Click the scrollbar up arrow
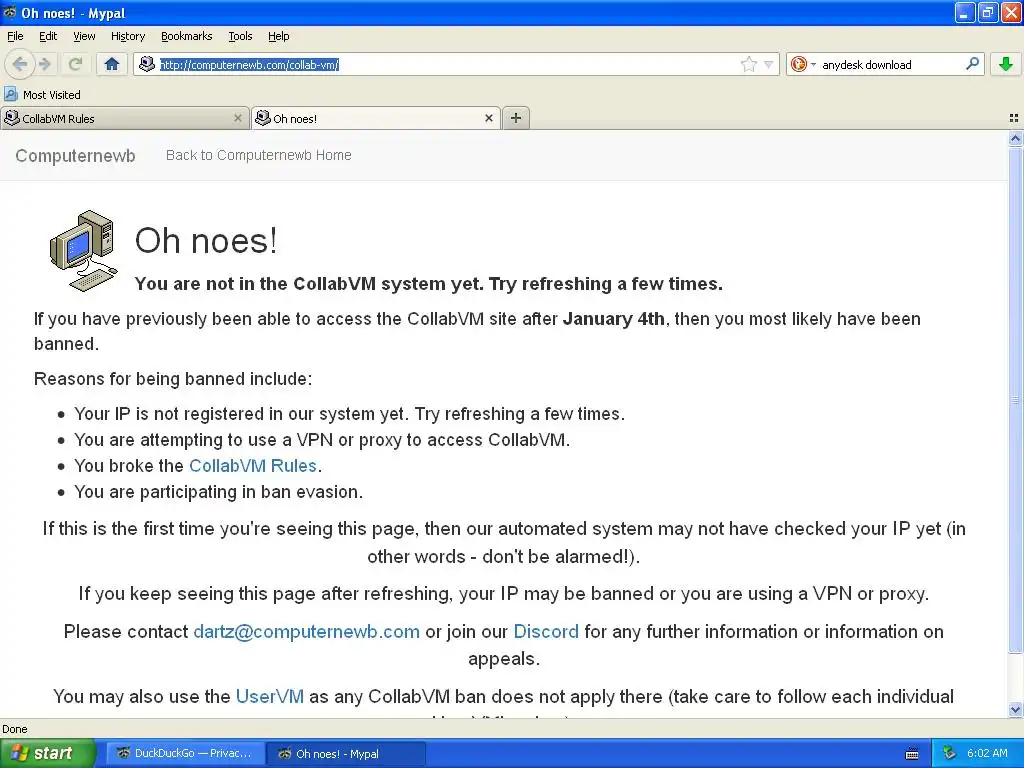 click(1015, 138)
